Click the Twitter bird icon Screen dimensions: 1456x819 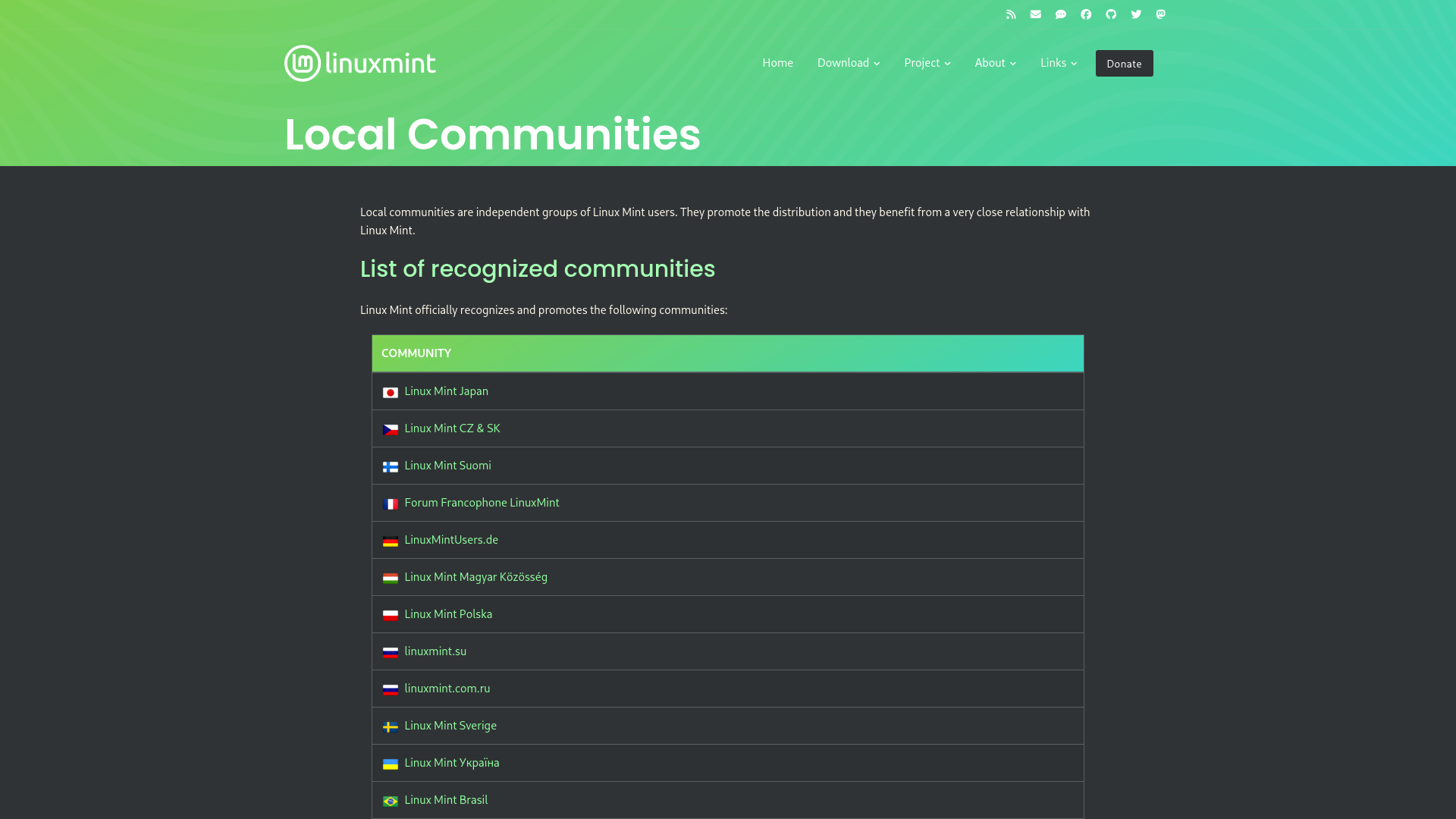[1136, 14]
